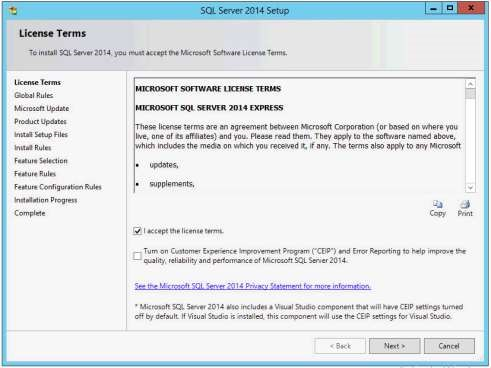491x368 pixels.
Task: Select Microsoft Update step in sidebar
Action: tap(41, 108)
